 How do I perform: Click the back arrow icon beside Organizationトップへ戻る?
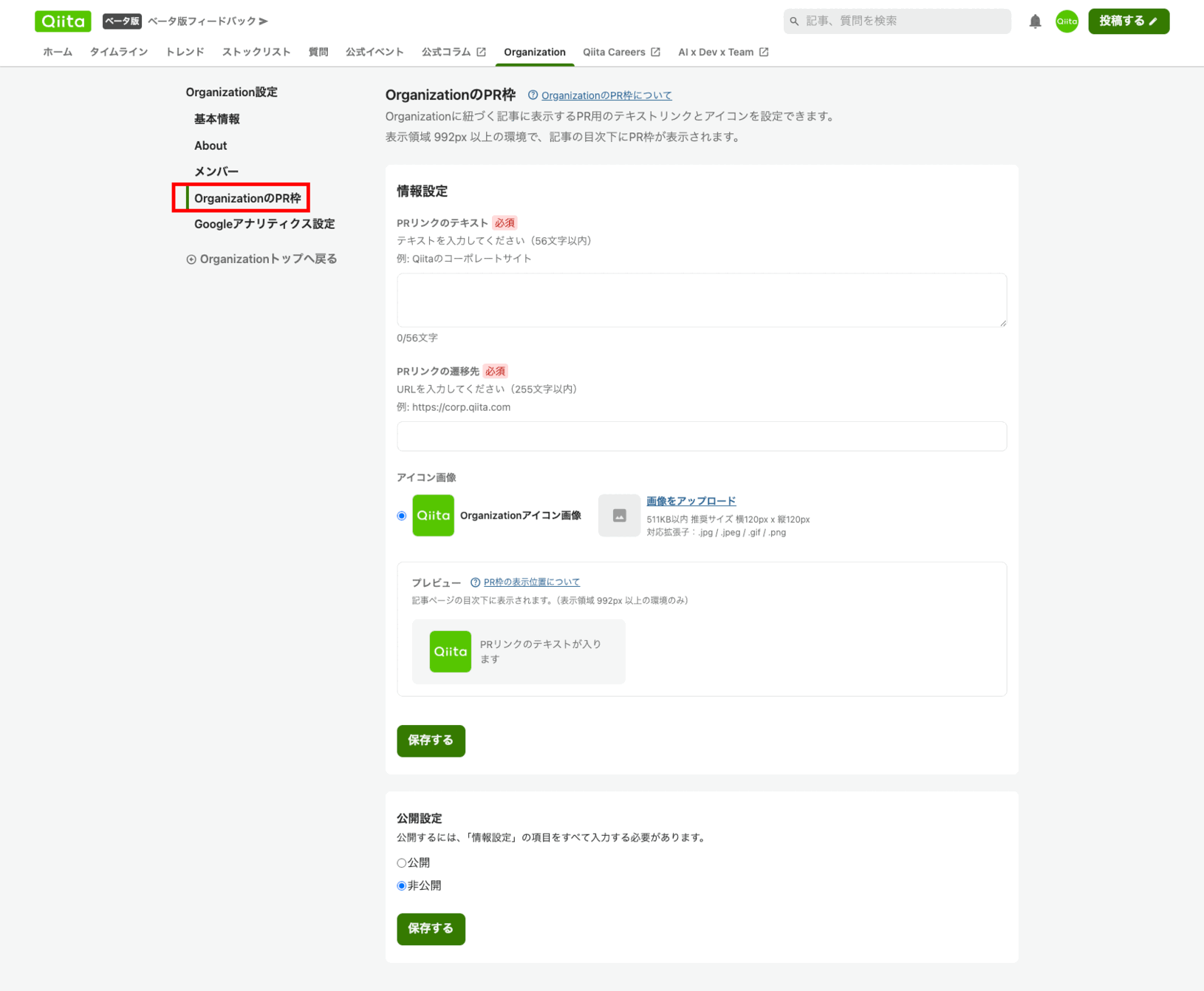[191, 259]
